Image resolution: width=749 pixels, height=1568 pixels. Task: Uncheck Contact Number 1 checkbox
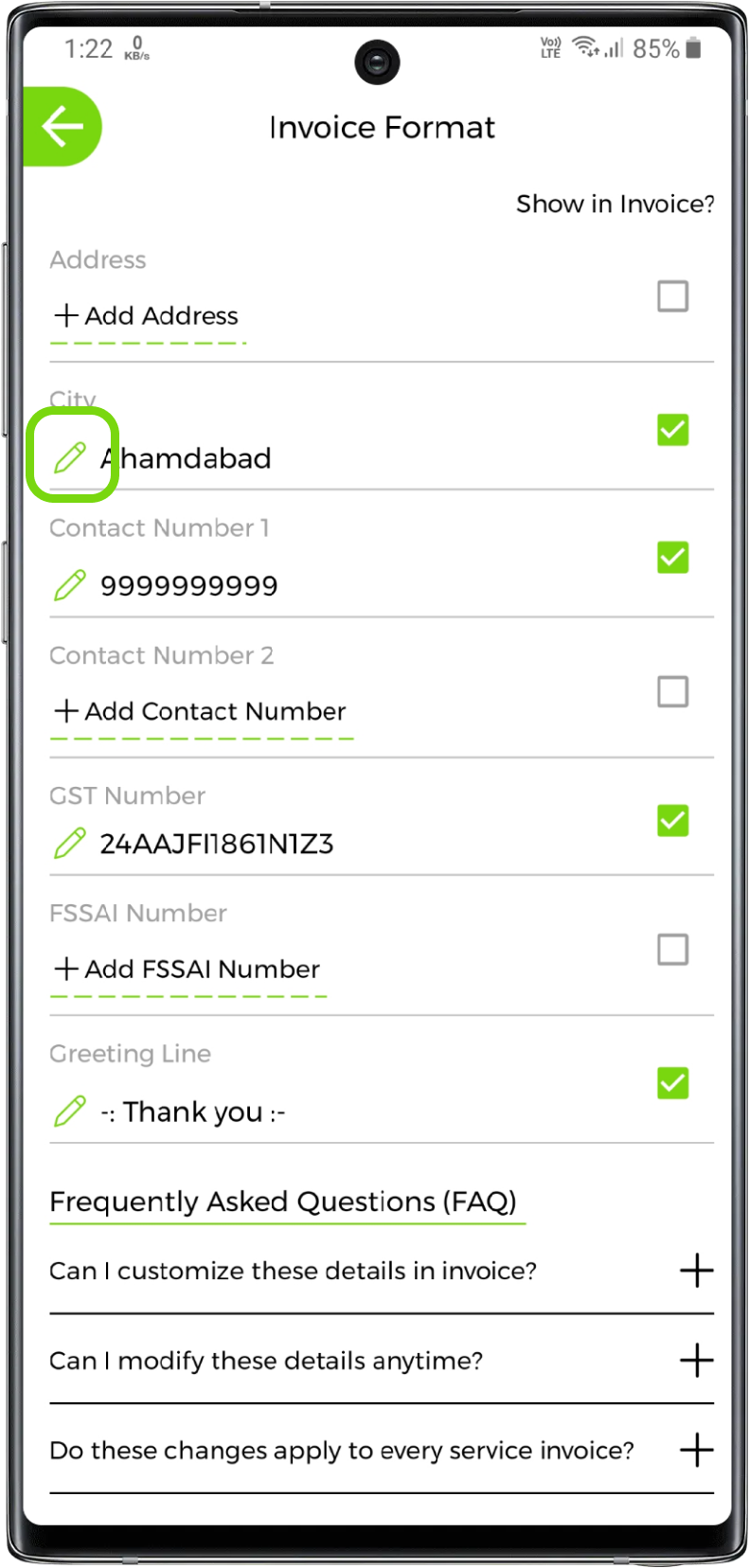(672, 558)
